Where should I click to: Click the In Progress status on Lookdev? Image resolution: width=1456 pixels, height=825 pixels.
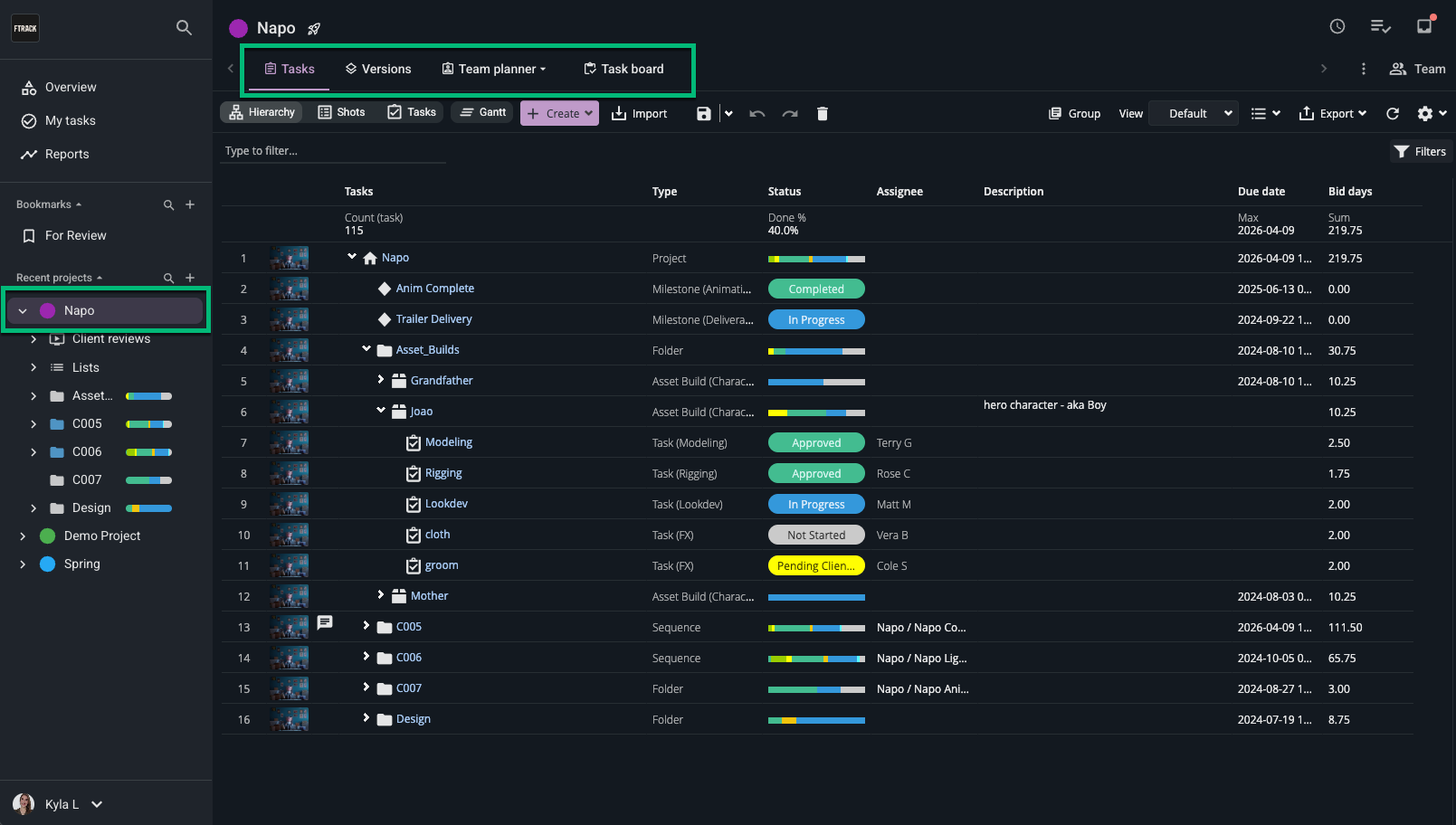pos(816,505)
